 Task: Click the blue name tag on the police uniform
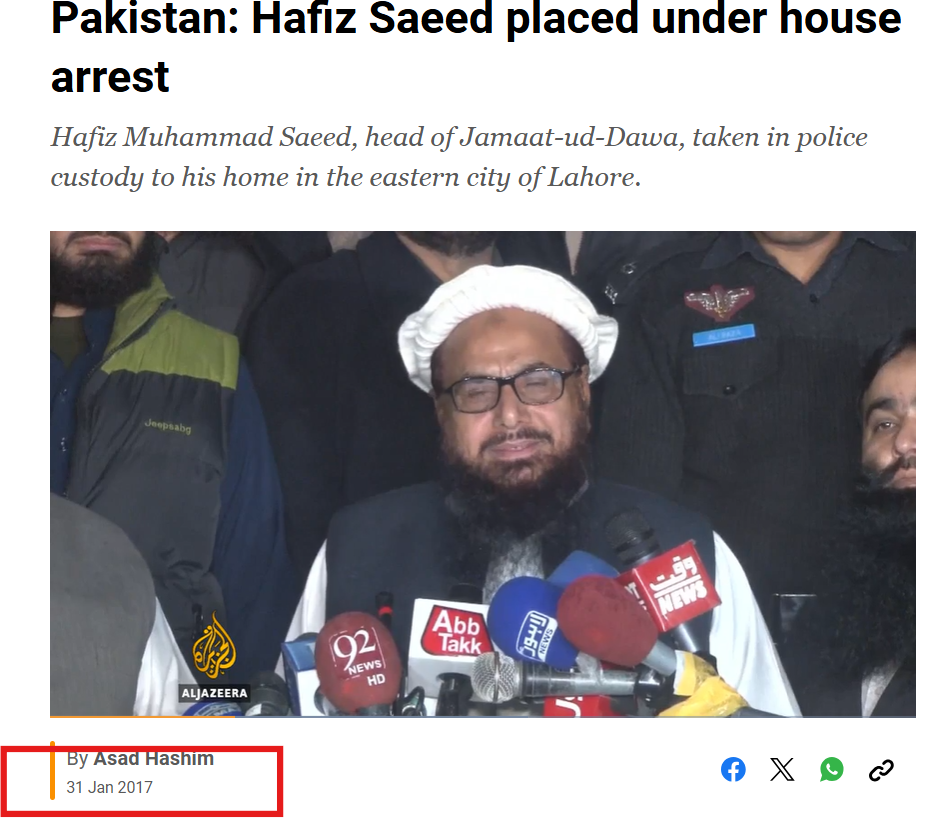click(724, 335)
